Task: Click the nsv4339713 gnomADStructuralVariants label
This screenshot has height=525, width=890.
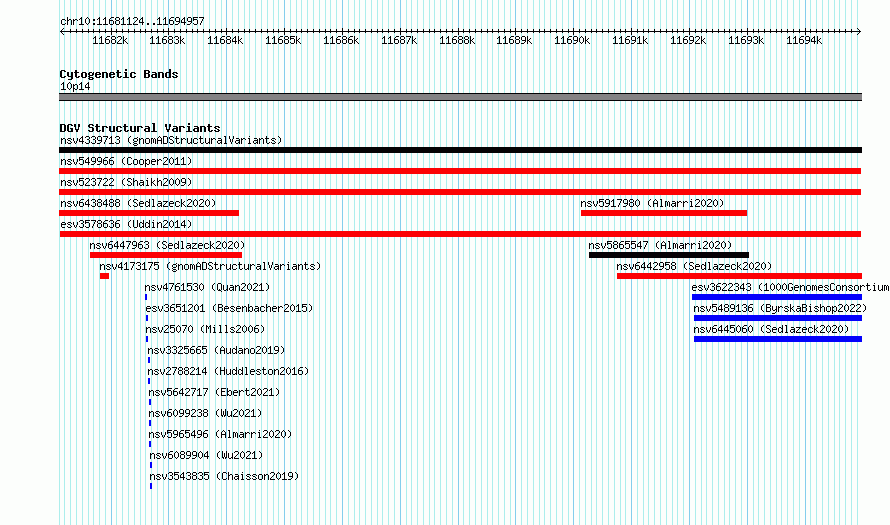Action: pos(171,140)
